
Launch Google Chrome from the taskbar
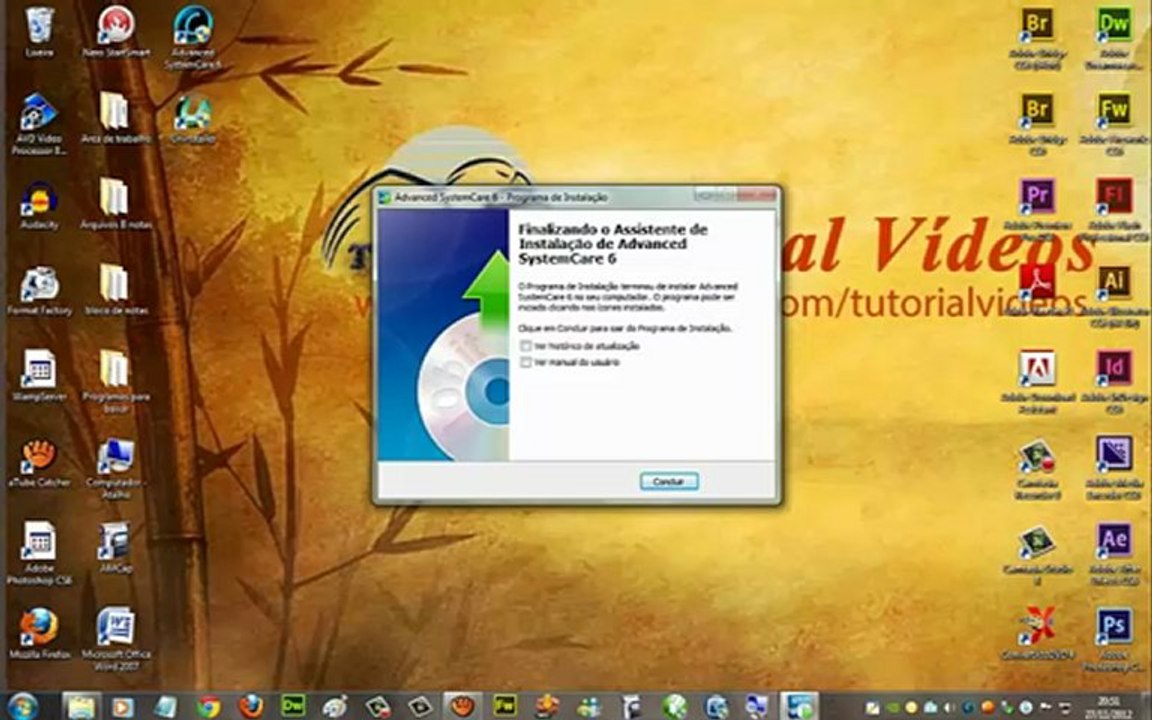point(208,706)
